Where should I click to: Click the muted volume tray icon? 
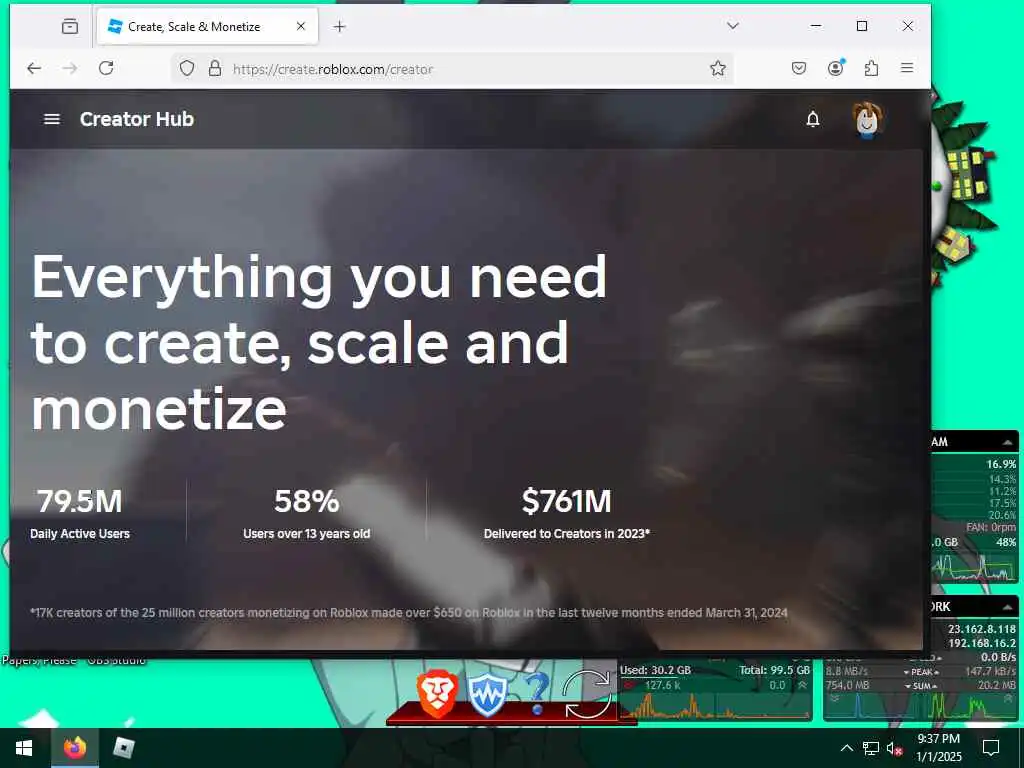(894, 748)
